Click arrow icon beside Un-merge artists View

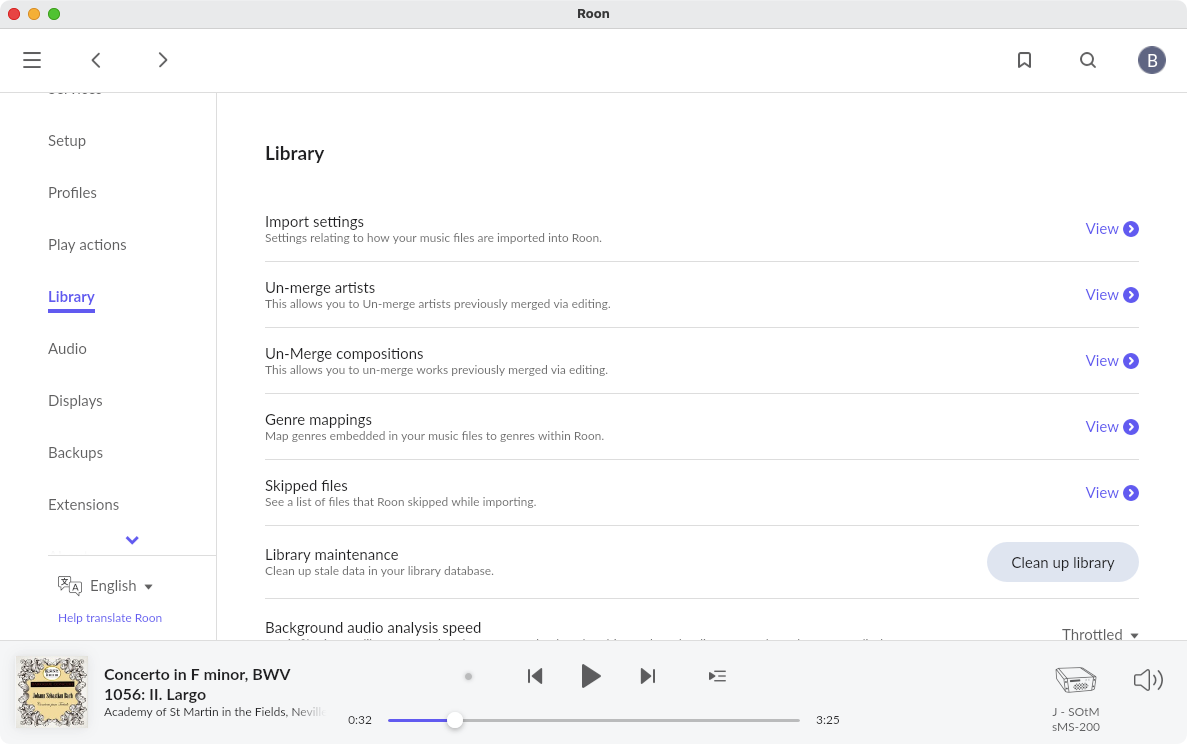click(1131, 294)
